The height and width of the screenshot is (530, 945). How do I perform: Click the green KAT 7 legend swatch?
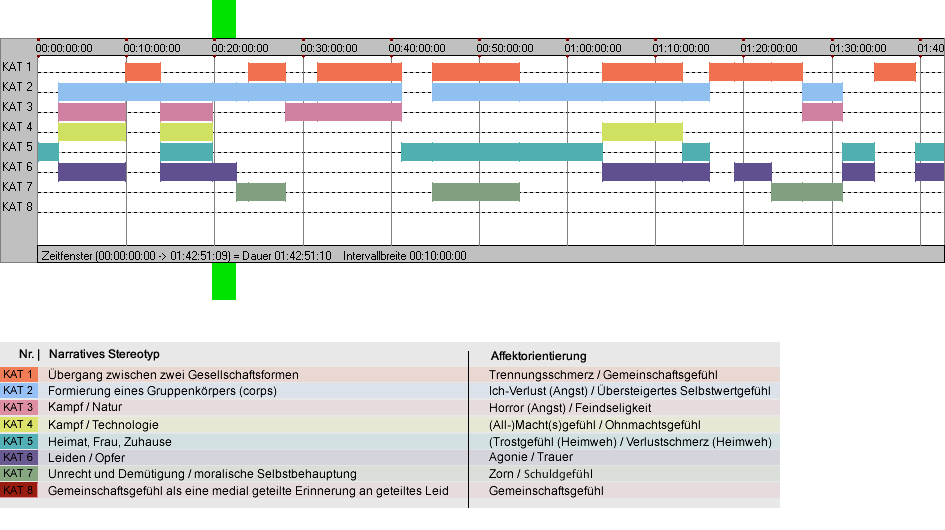tap(19, 473)
